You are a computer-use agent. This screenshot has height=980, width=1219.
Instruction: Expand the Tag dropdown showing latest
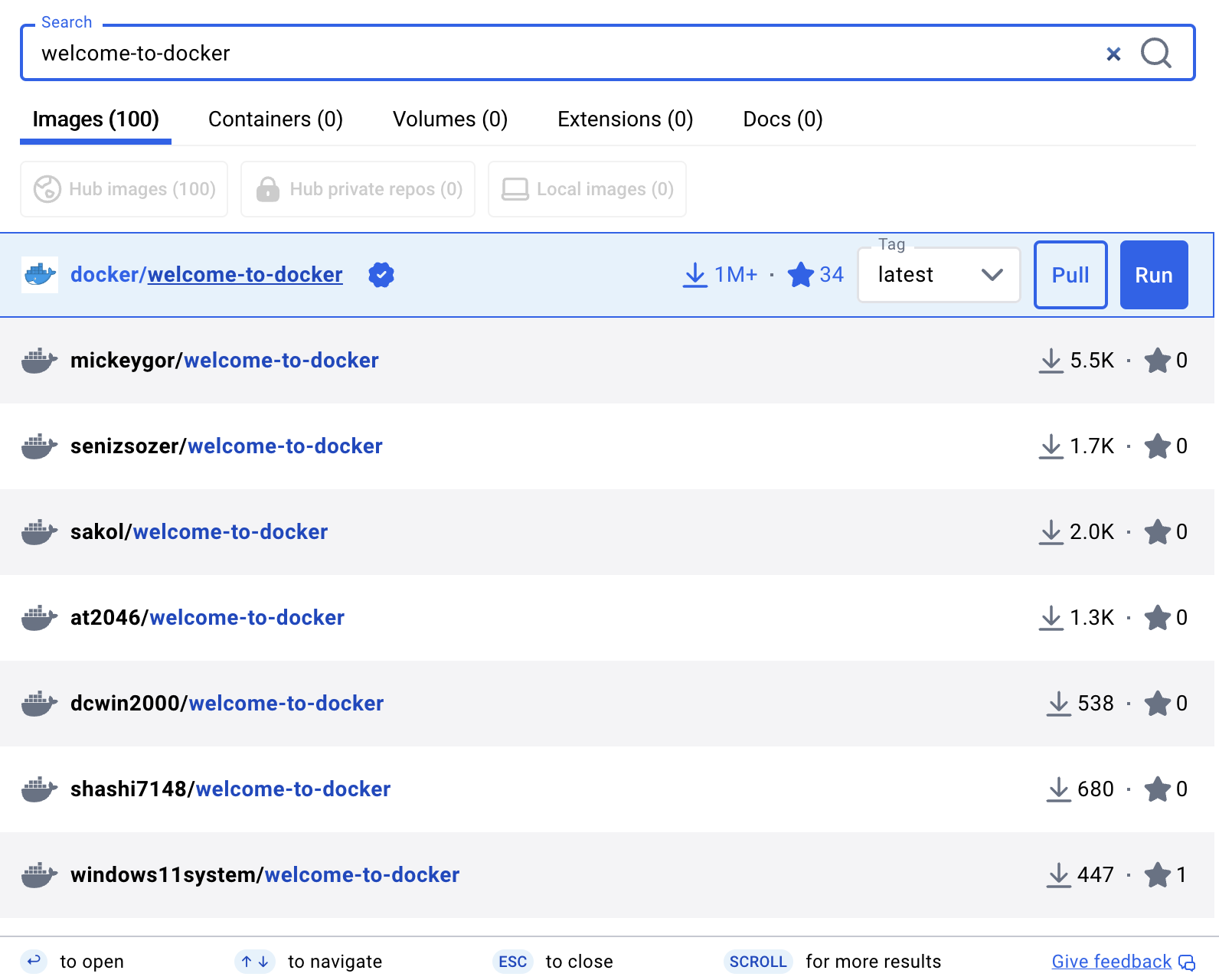tap(939, 275)
